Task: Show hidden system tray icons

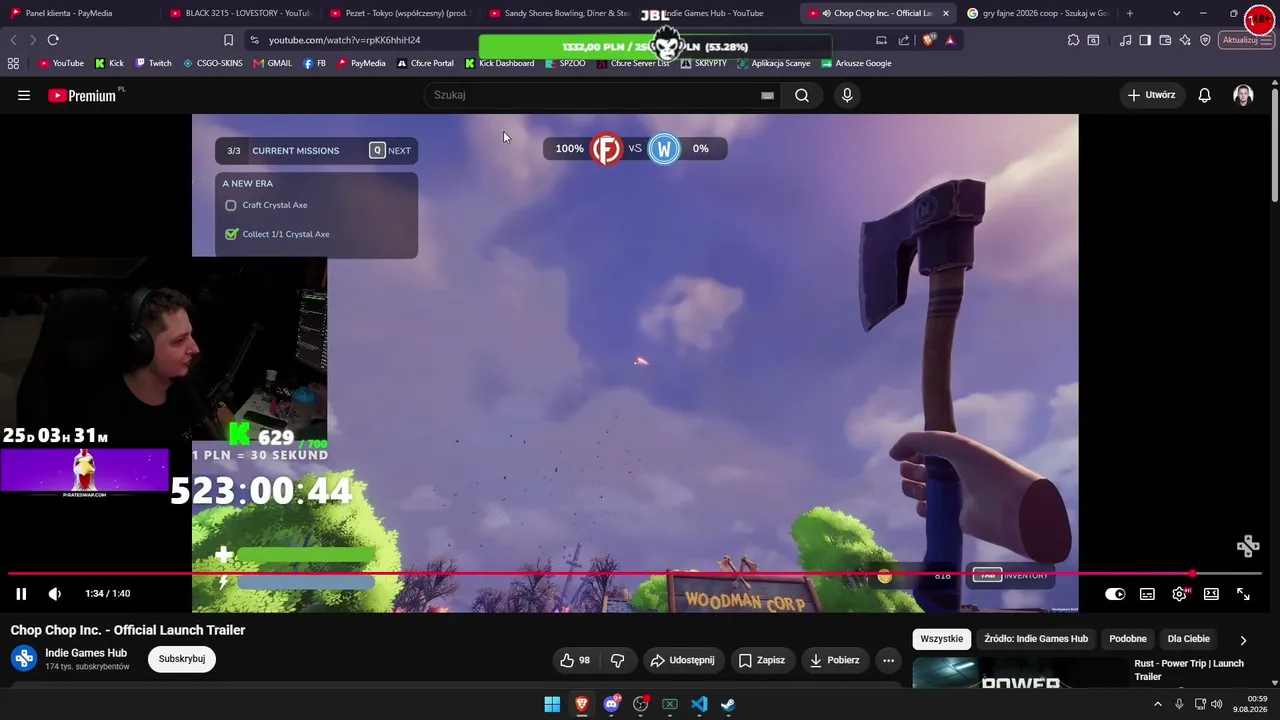Action: 1158,704
